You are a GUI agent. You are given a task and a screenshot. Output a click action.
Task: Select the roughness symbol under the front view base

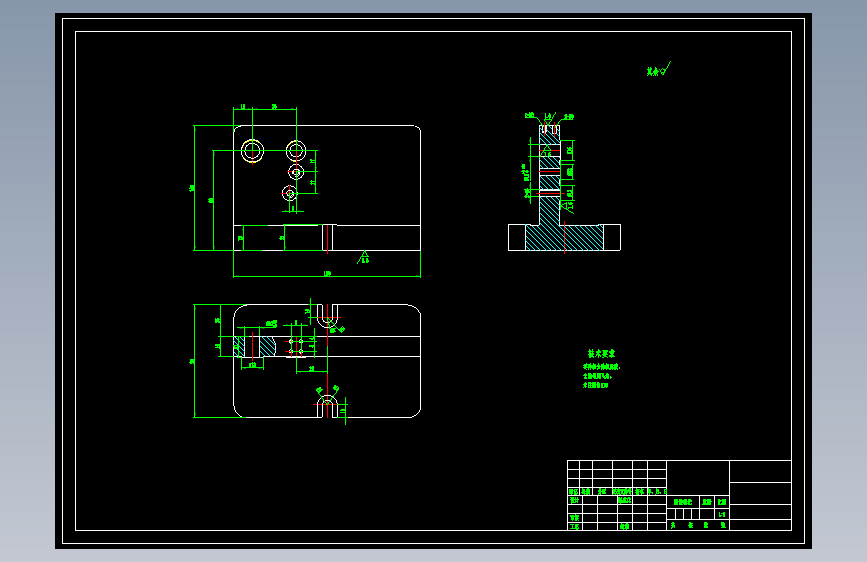point(363,257)
